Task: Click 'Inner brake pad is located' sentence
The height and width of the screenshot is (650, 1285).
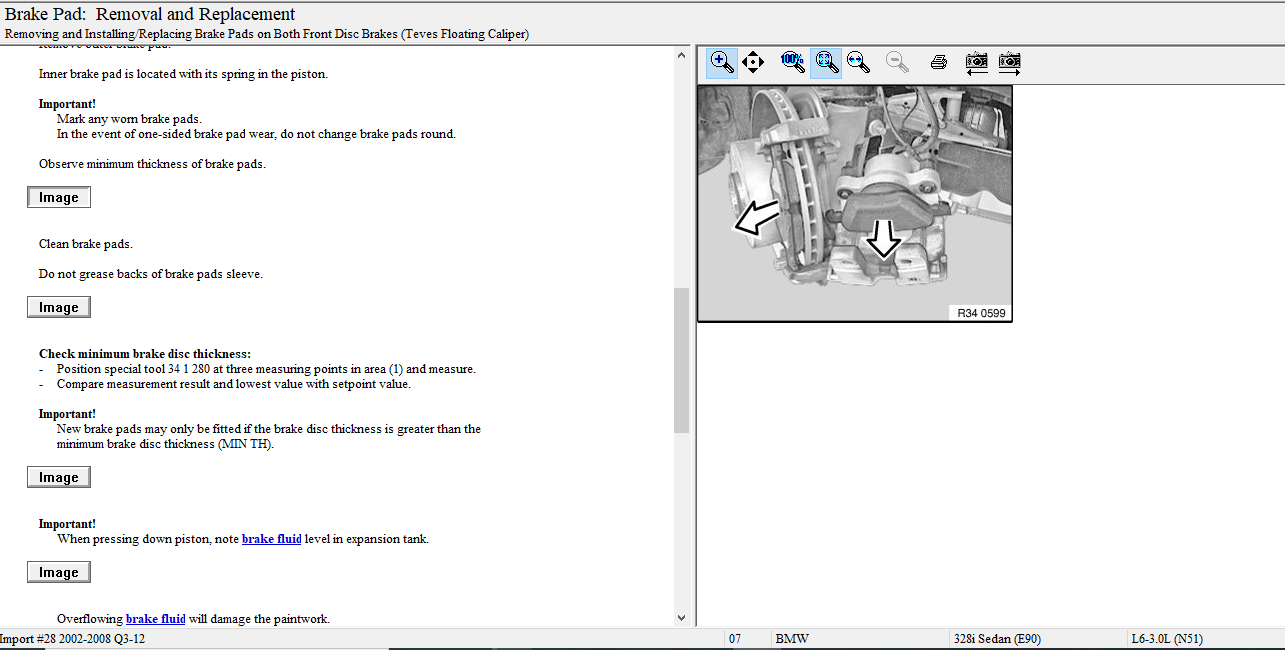Action: click(183, 74)
